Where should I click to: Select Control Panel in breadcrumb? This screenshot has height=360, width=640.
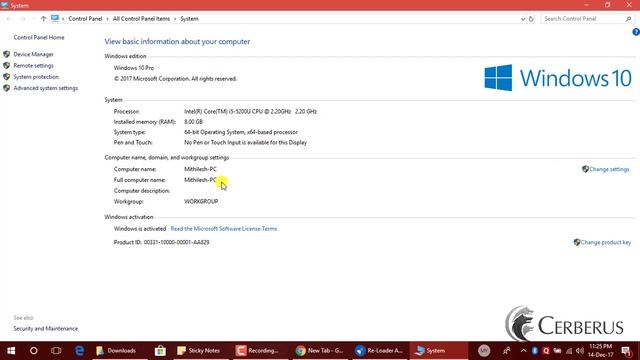(85, 19)
